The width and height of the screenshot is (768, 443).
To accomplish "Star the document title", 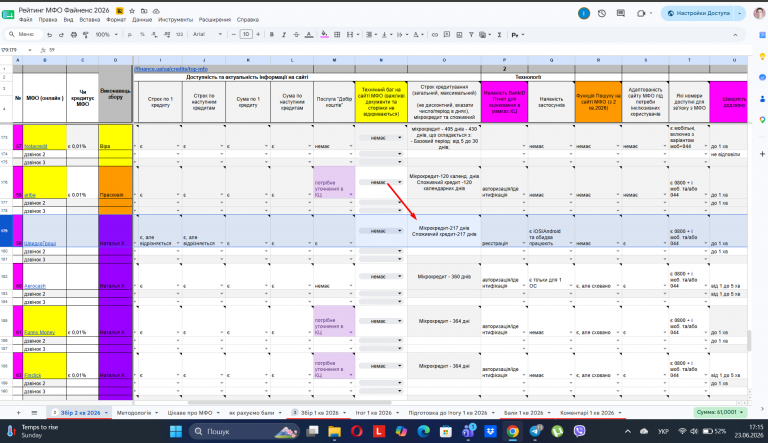I will [x=132, y=11].
